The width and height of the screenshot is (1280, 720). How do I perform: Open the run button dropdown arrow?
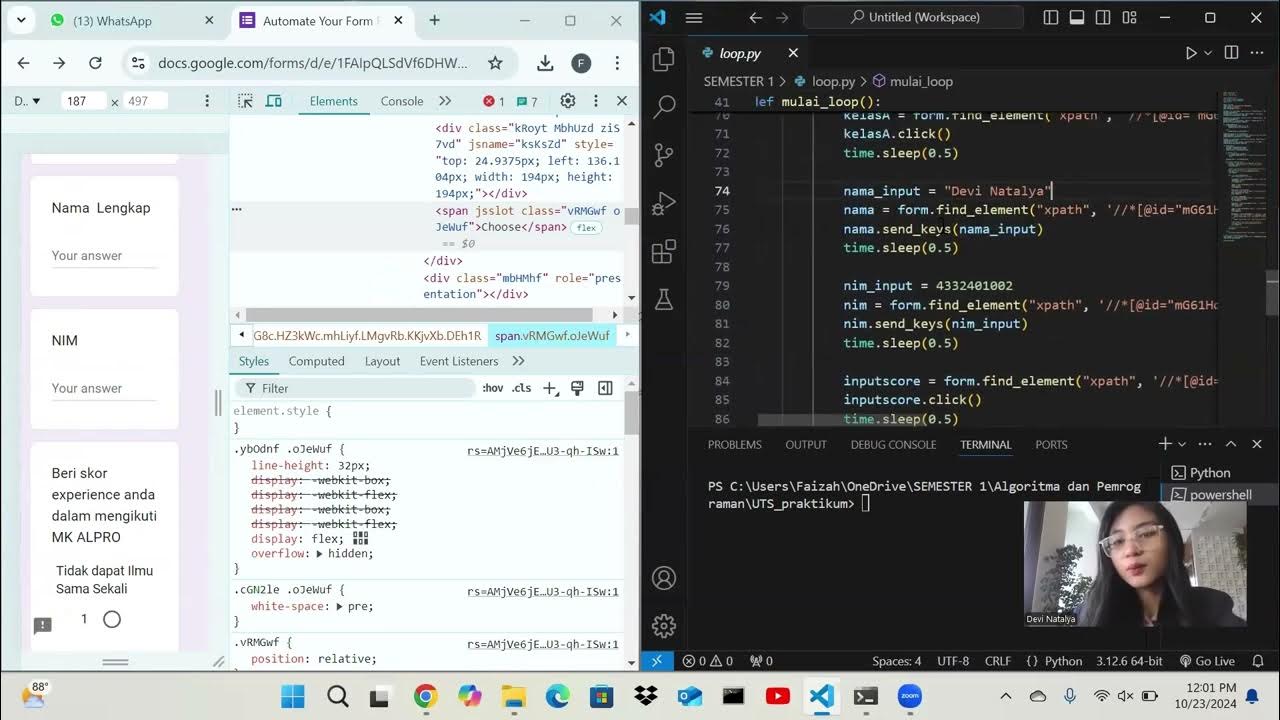pyautogui.click(x=1208, y=53)
